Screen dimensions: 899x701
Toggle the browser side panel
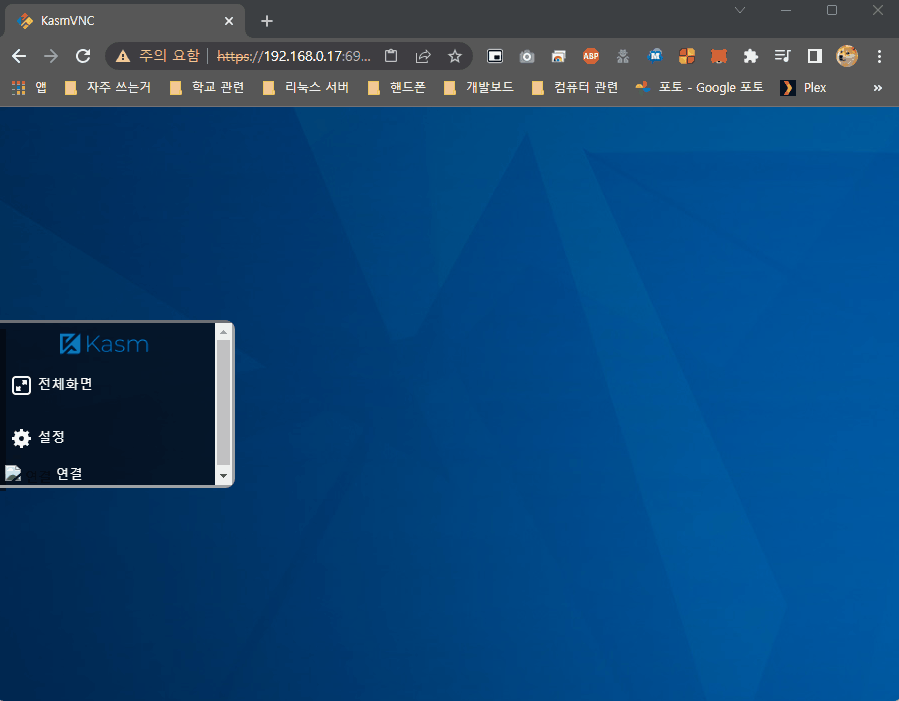click(815, 56)
